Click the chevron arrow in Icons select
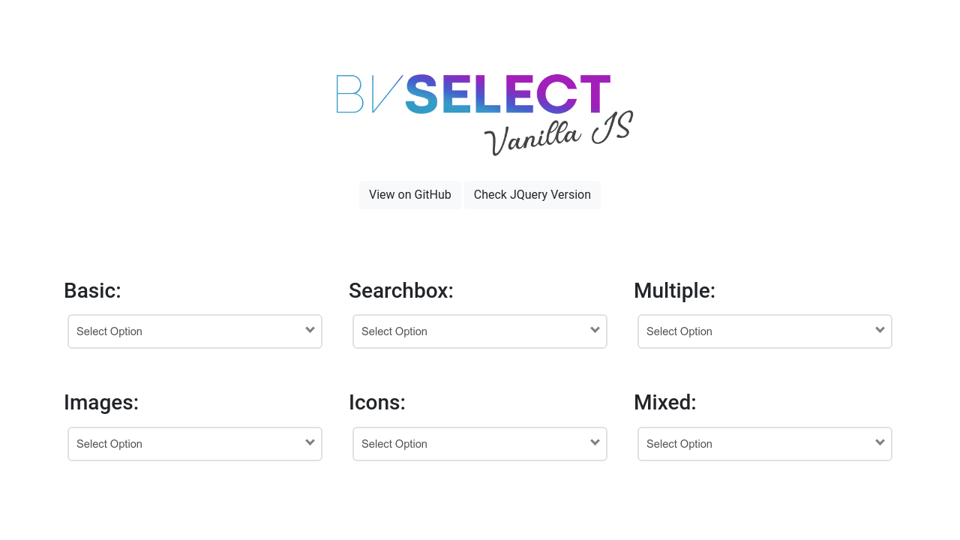This screenshot has height=540, width=960. [595, 442]
